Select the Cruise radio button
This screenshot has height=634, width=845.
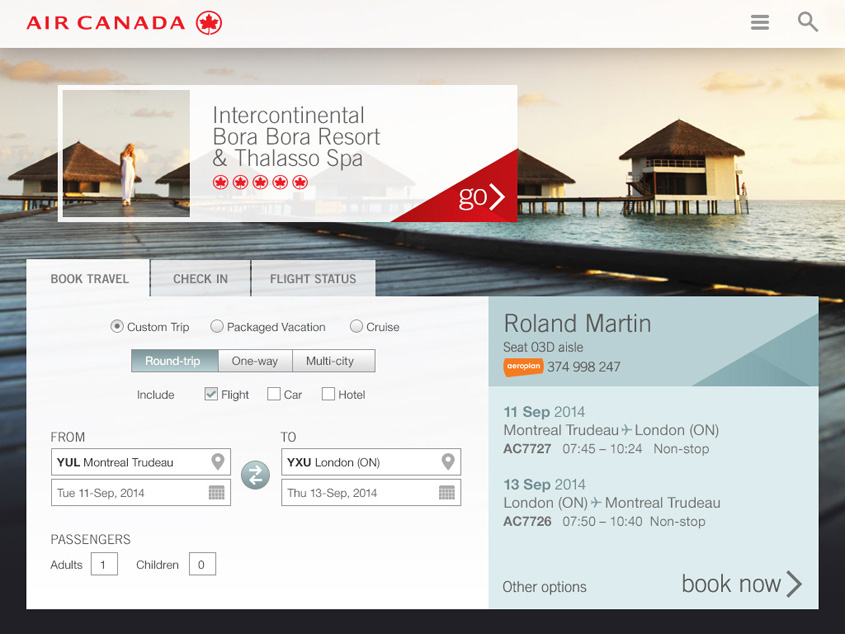(x=356, y=326)
